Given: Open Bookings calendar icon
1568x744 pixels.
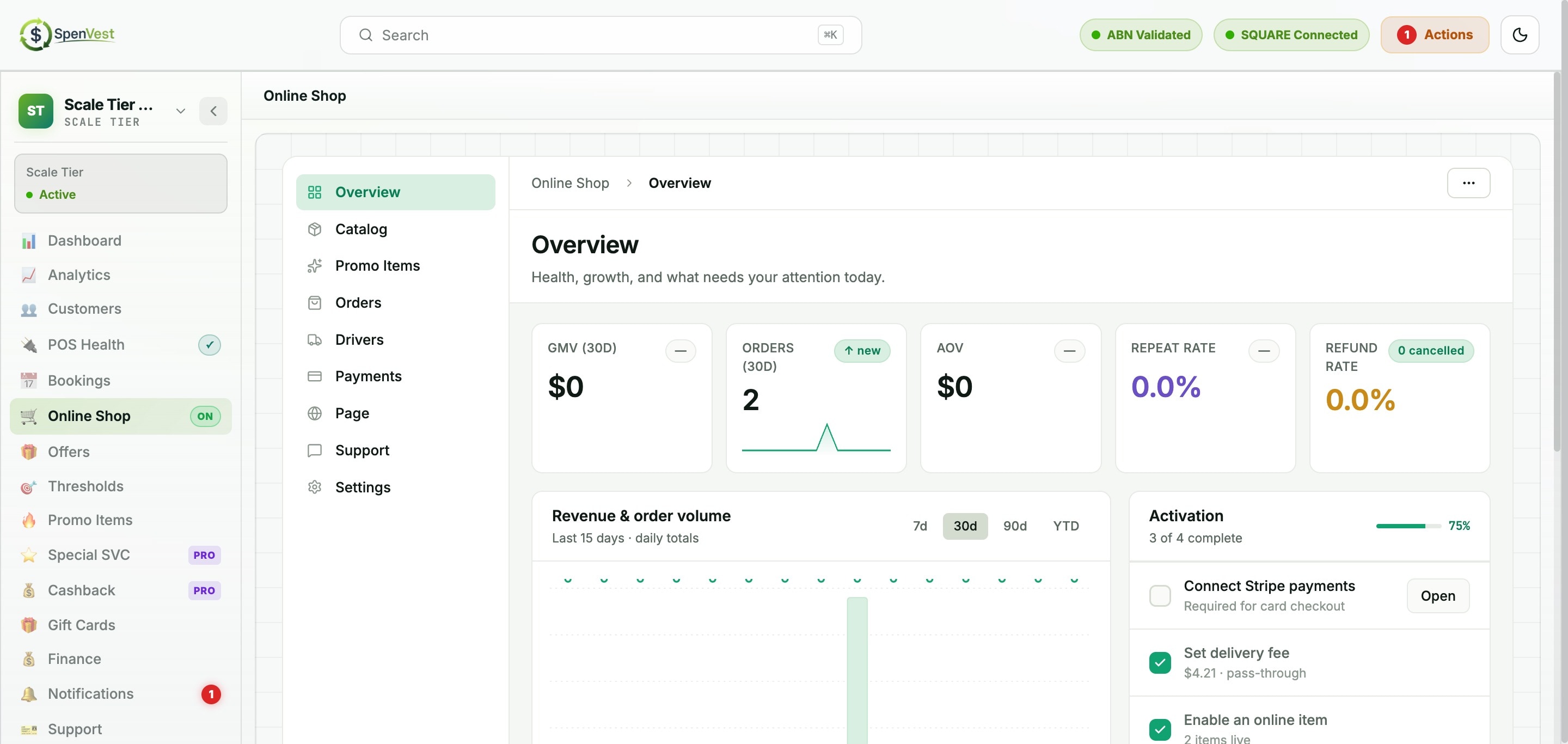Looking at the screenshot, I should [x=29, y=381].
